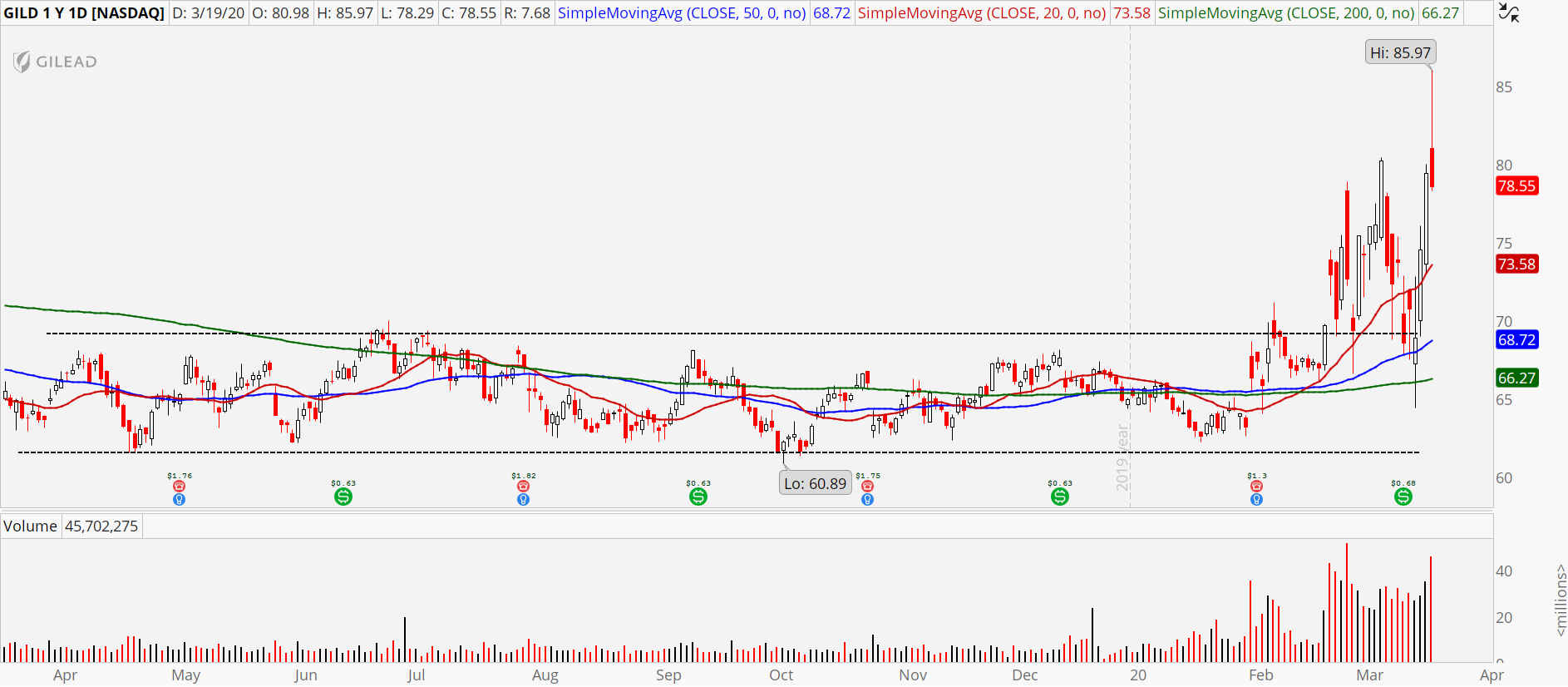Click the Jul label on the time axis

point(416,675)
